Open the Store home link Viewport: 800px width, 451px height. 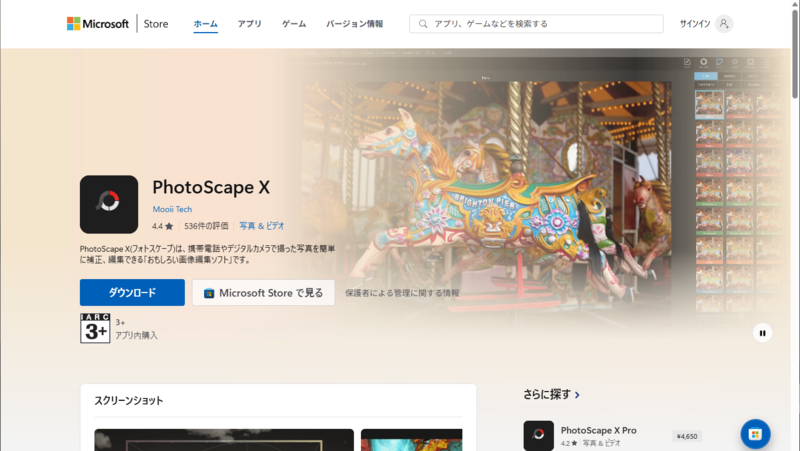click(x=156, y=23)
